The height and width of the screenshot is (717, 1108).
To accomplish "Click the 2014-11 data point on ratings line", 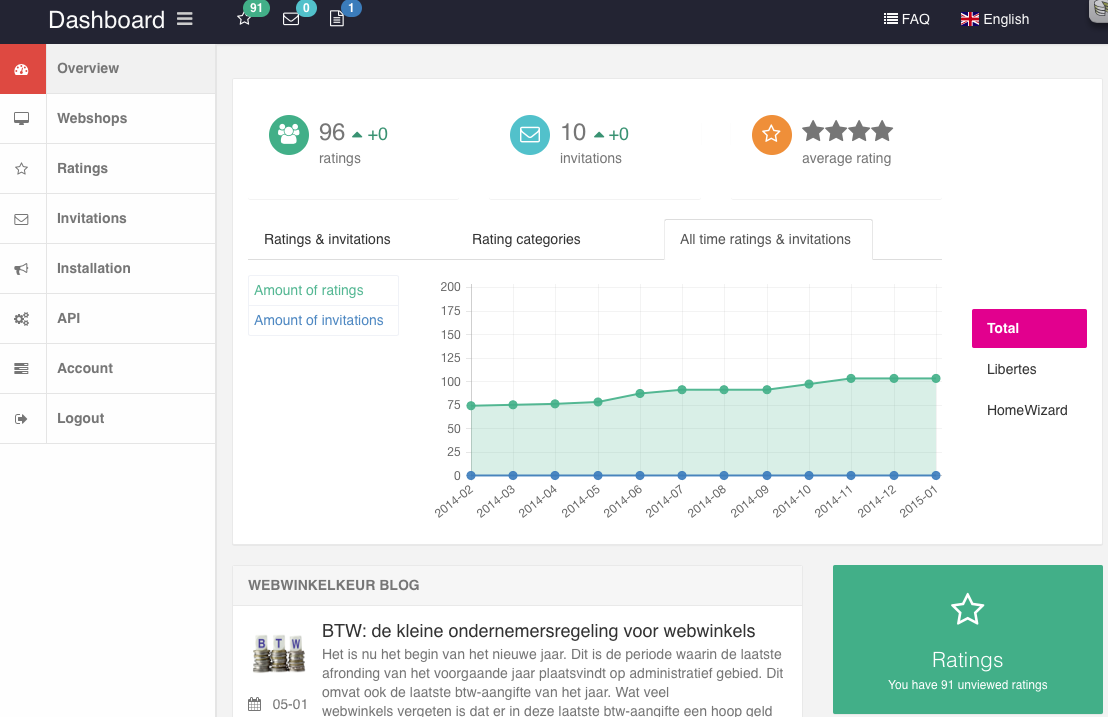I will coord(851,378).
